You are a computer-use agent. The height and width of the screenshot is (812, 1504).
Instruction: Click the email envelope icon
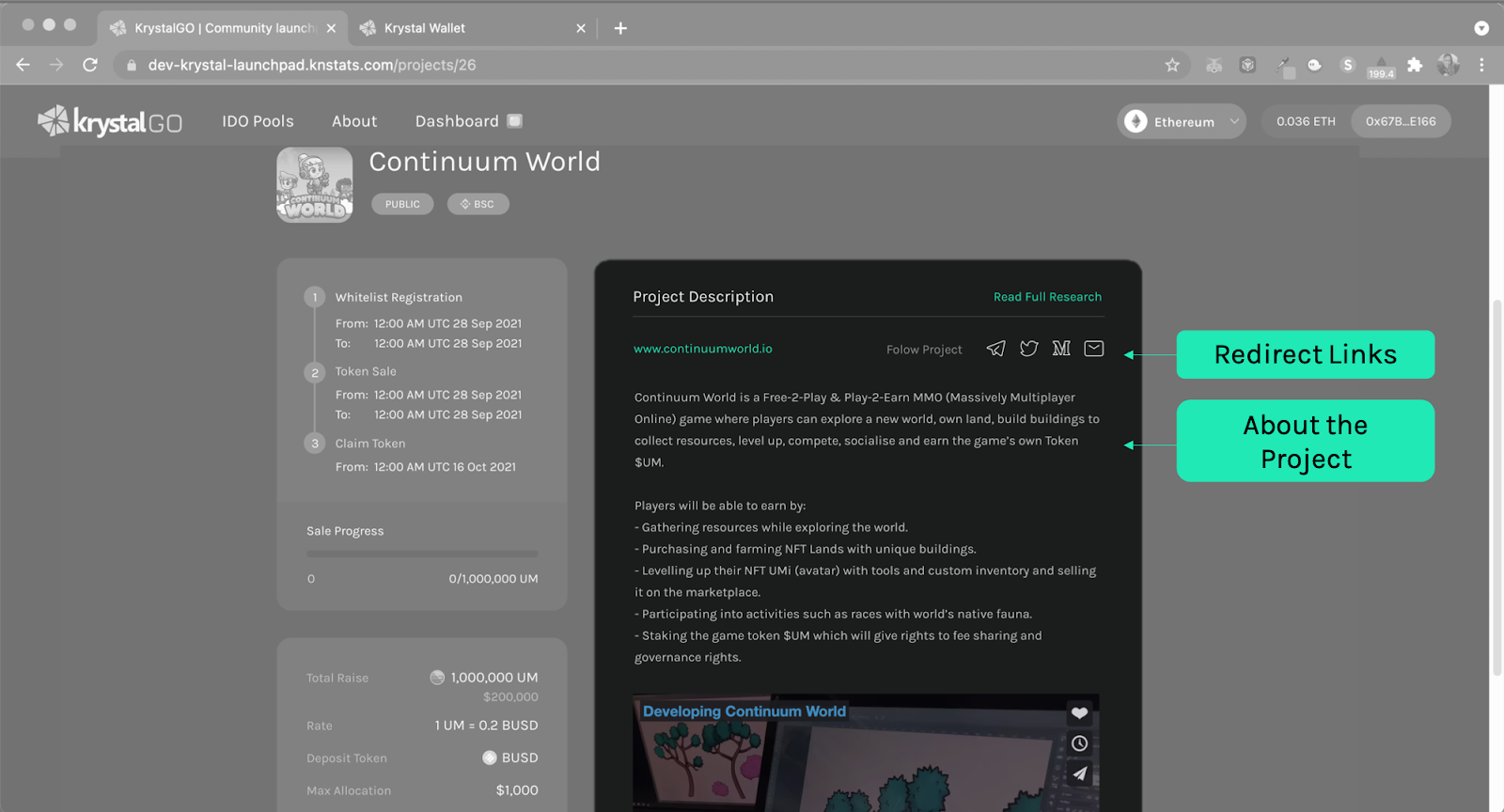1094,349
